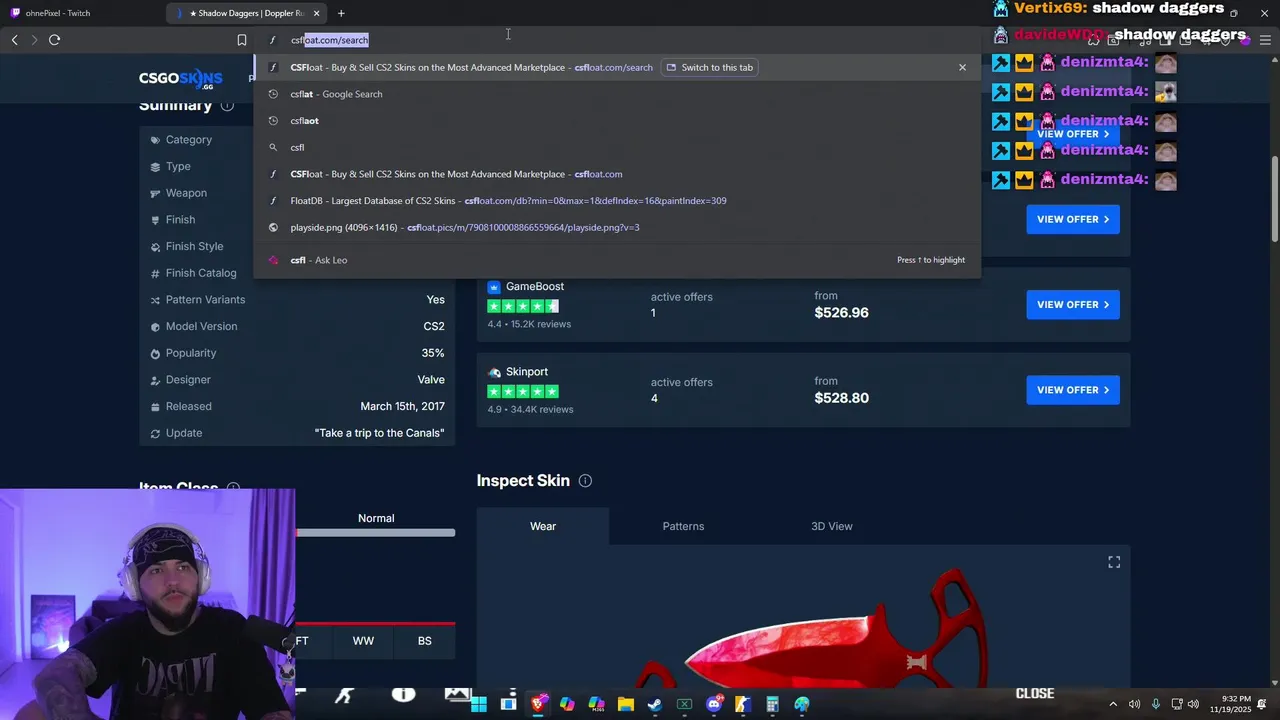Screen dimensions: 1280x720
Task: Click View Offer above the GameBoost row
Action: click(1073, 219)
